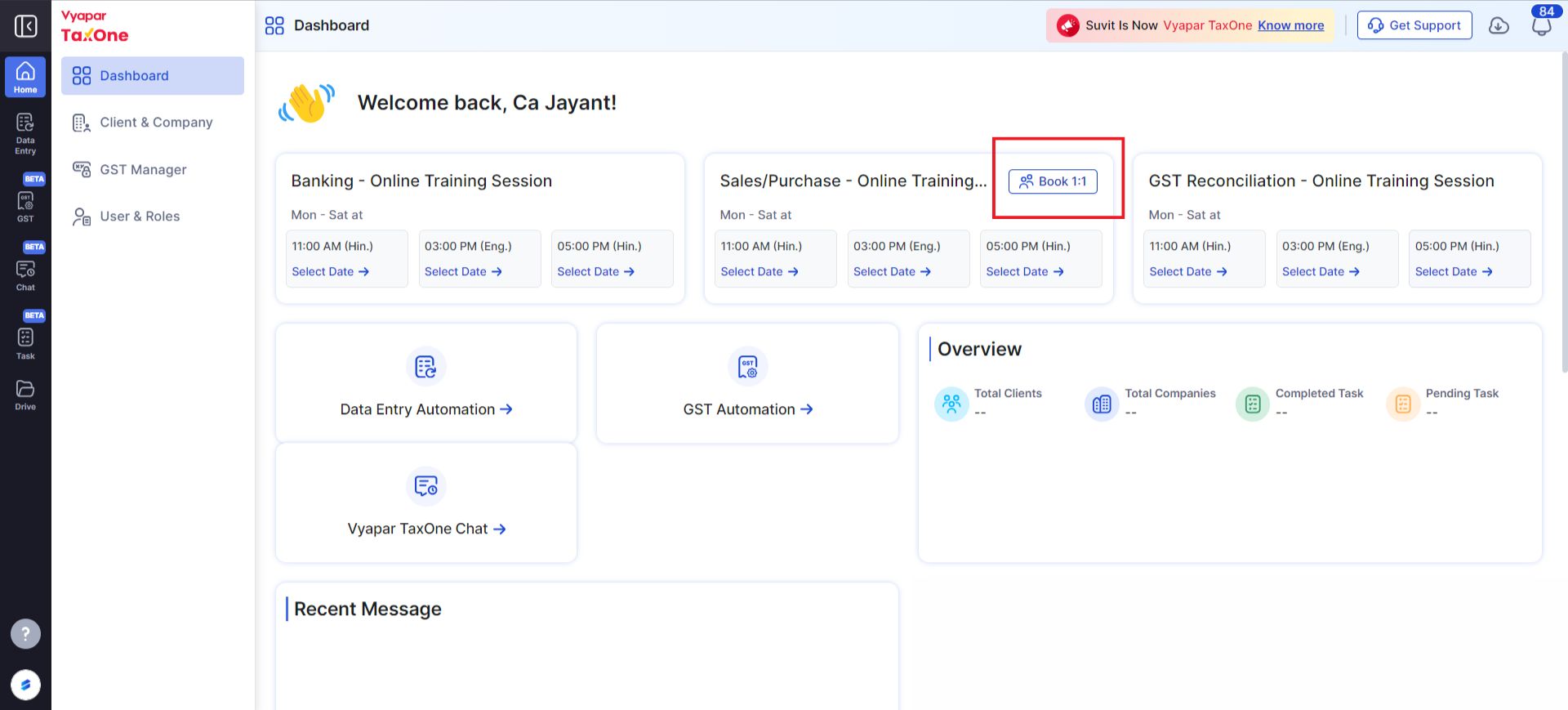The height and width of the screenshot is (710, 1568).
Task: Click the Banking - Online Training Session heading
Action: [421, 181]
